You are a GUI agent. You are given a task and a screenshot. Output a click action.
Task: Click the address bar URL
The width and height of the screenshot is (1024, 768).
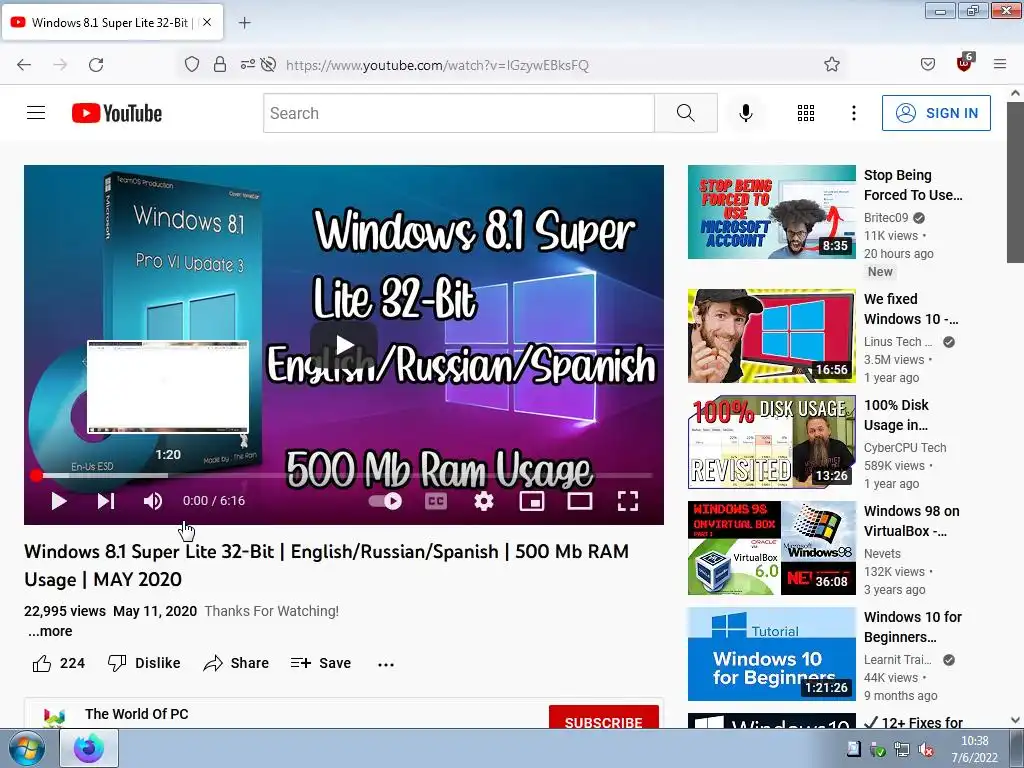coord(437,65)
